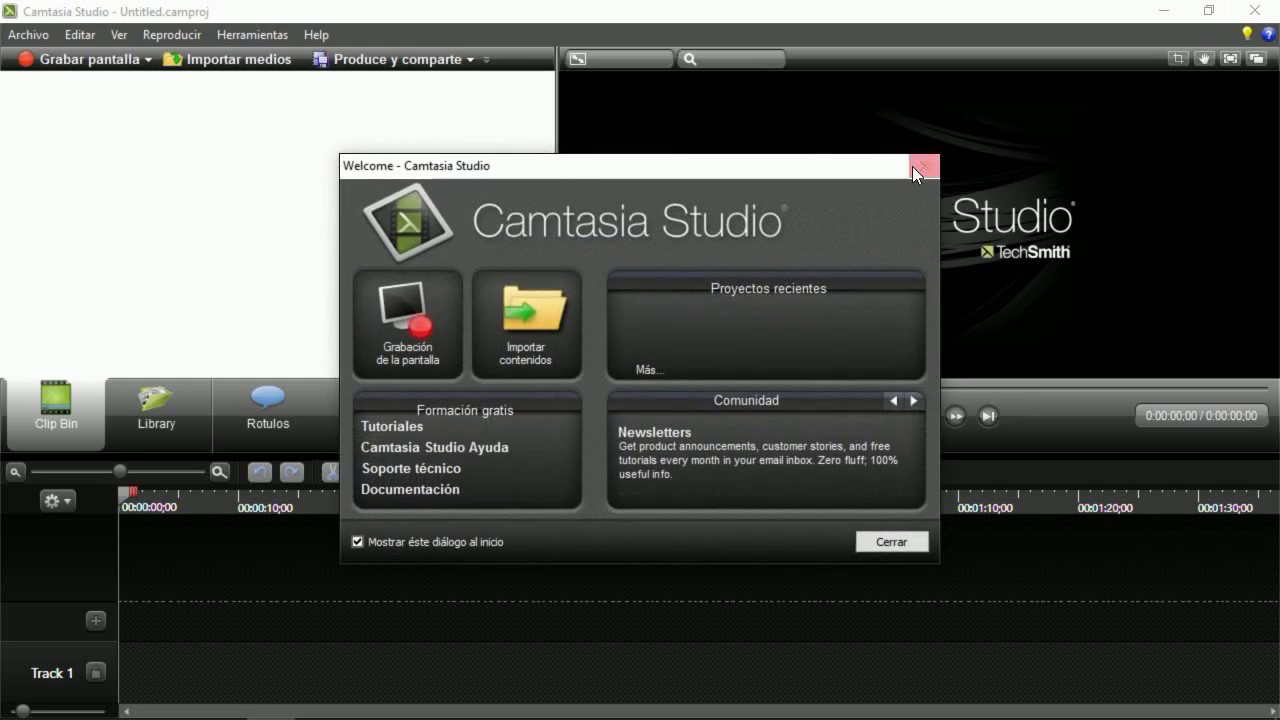
Task: Adjust the timeline zoom slider
Action: [x=120, y=471]
